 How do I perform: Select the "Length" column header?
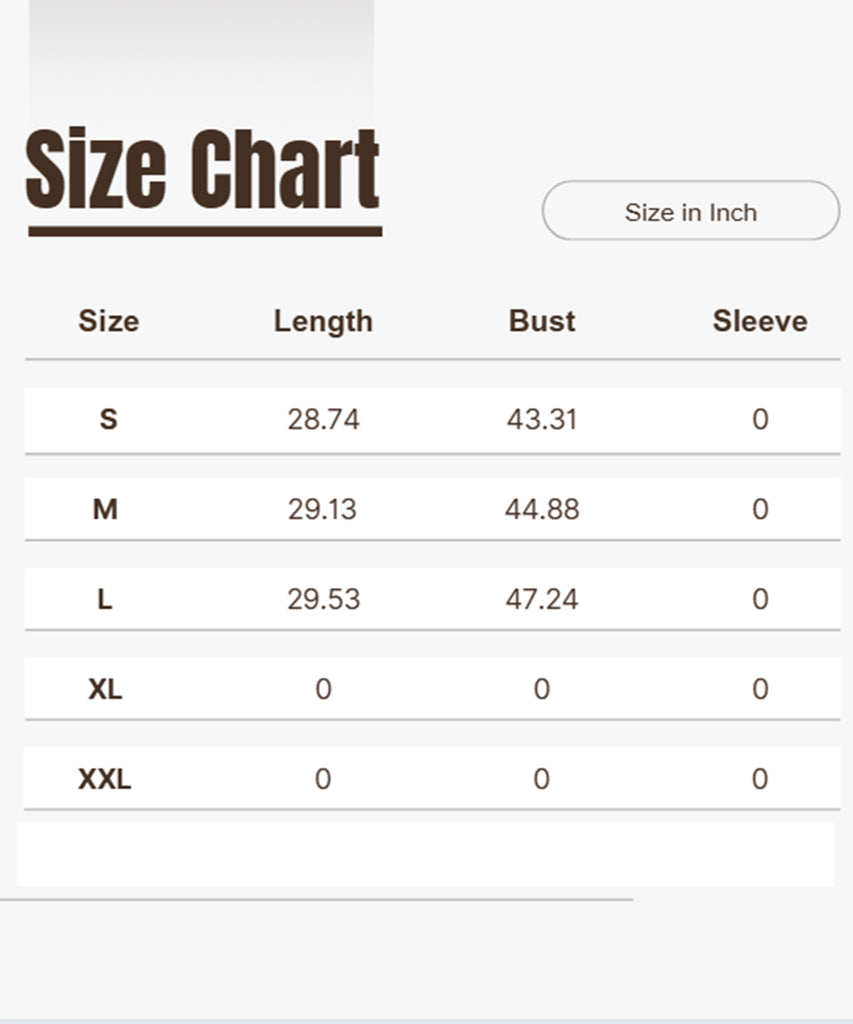(x=323, y=321)
